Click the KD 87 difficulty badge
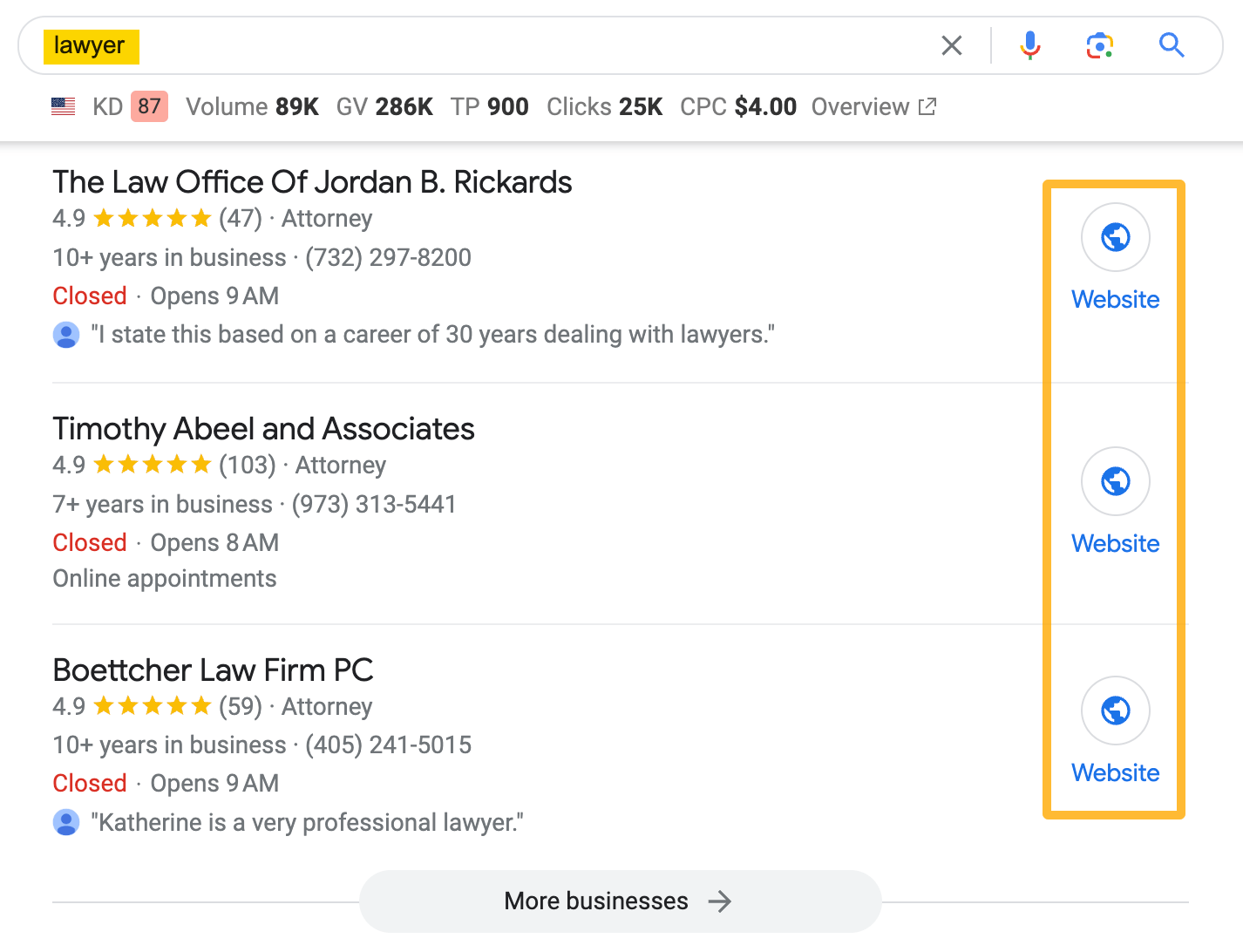Screen dimensions: 1243x952 [149, 107]
